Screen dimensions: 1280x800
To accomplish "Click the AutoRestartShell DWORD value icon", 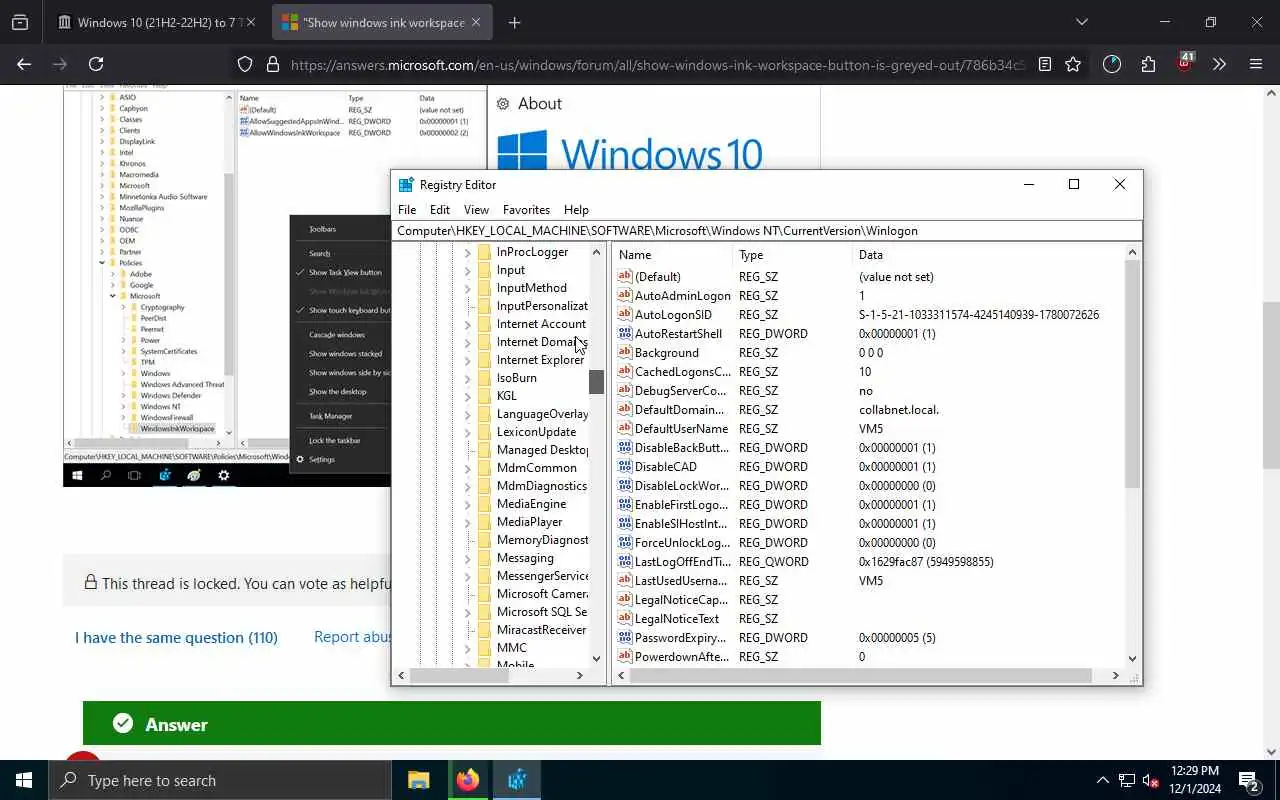I will (x=625, y=334).
